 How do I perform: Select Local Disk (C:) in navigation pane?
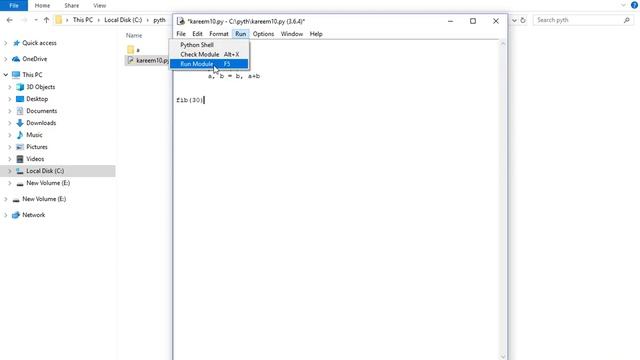coord(58,171)
